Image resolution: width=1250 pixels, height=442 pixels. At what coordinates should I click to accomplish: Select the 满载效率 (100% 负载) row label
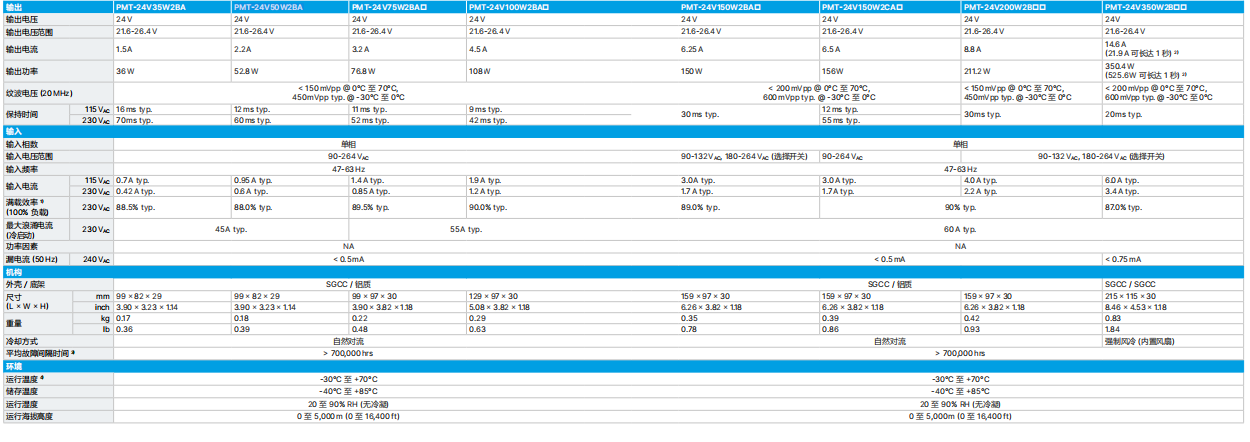click(x=30, y=207)
